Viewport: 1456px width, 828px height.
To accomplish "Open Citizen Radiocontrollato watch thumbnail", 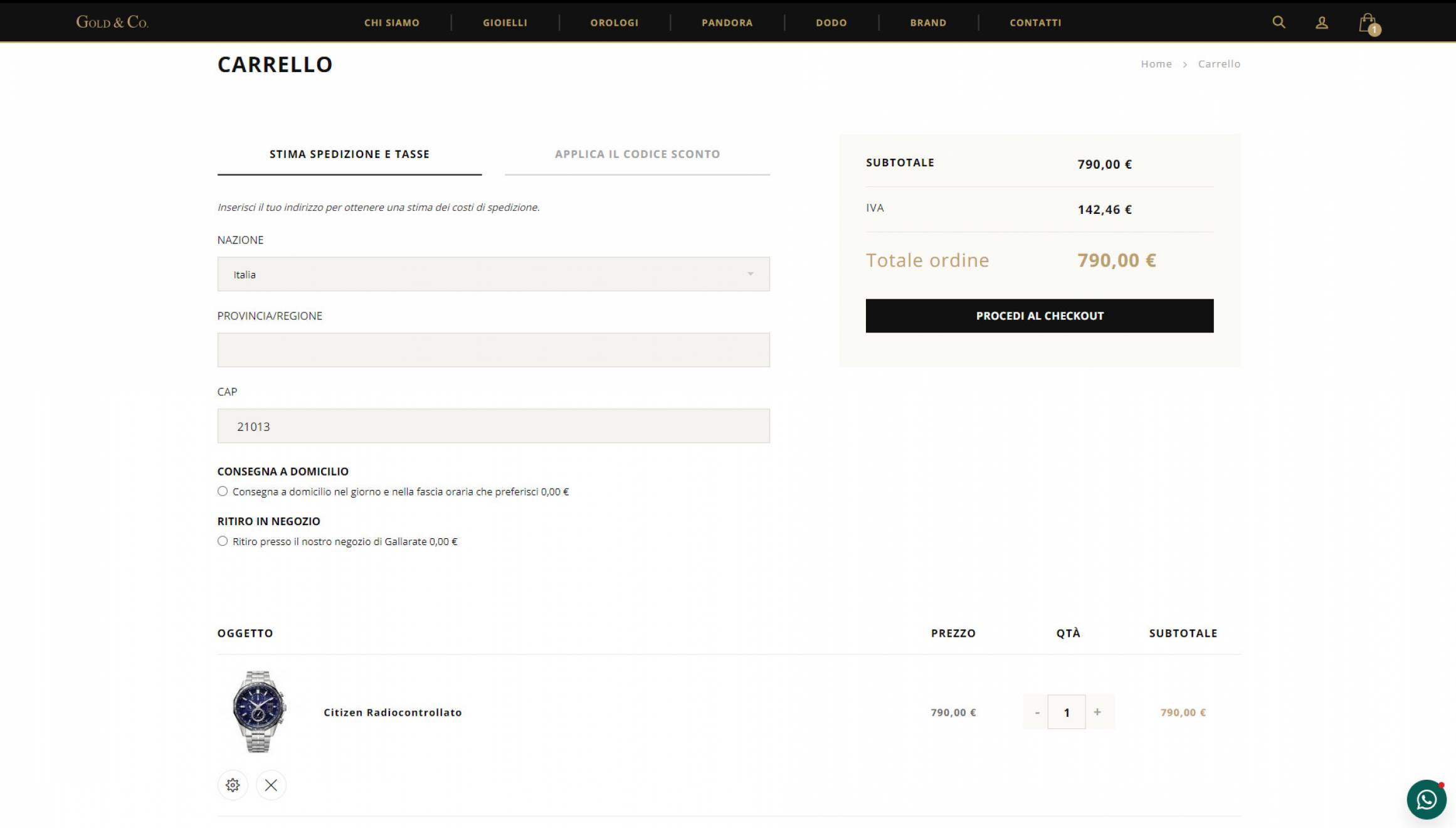I will tap(259, 711).
